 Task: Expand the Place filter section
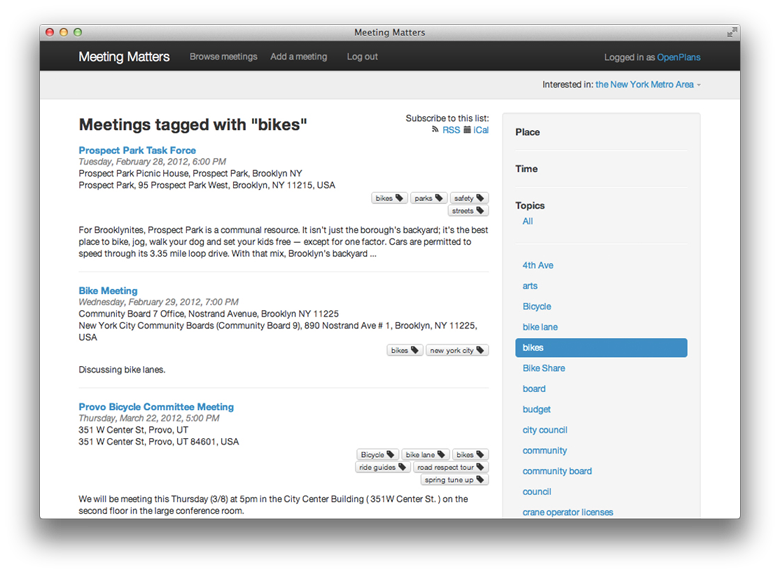(x=527, y=132)
